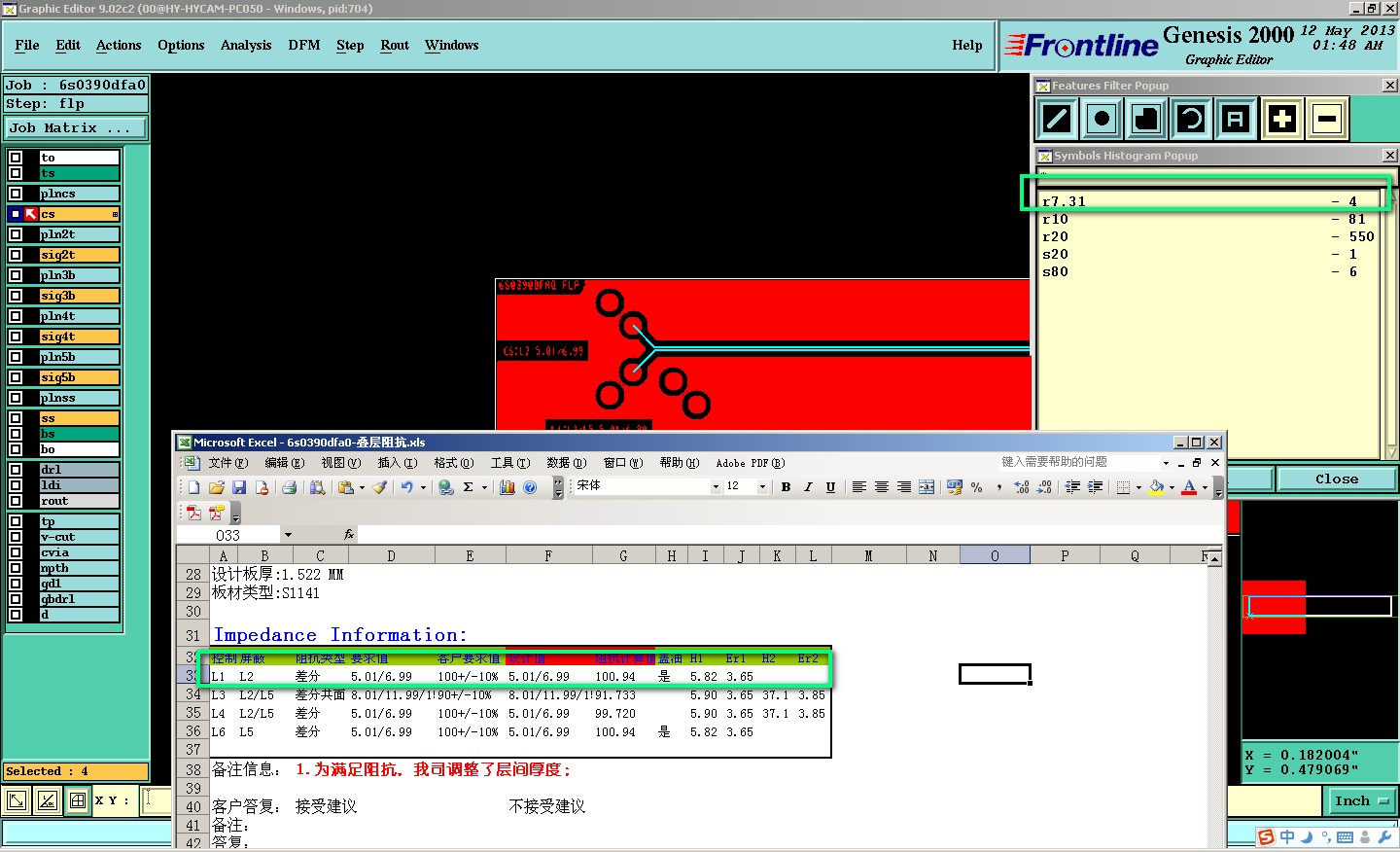
Task: Select the r20 row in Symbols Histogram
Action: 1208,237
